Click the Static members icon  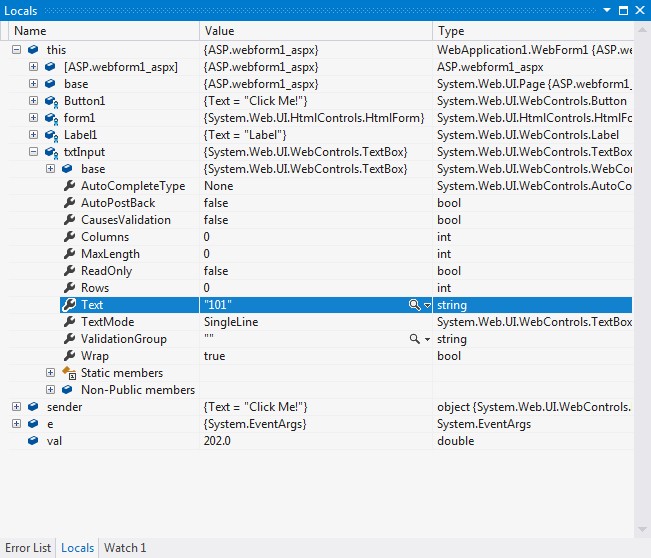pyautogui.click(x=69, y=373)
